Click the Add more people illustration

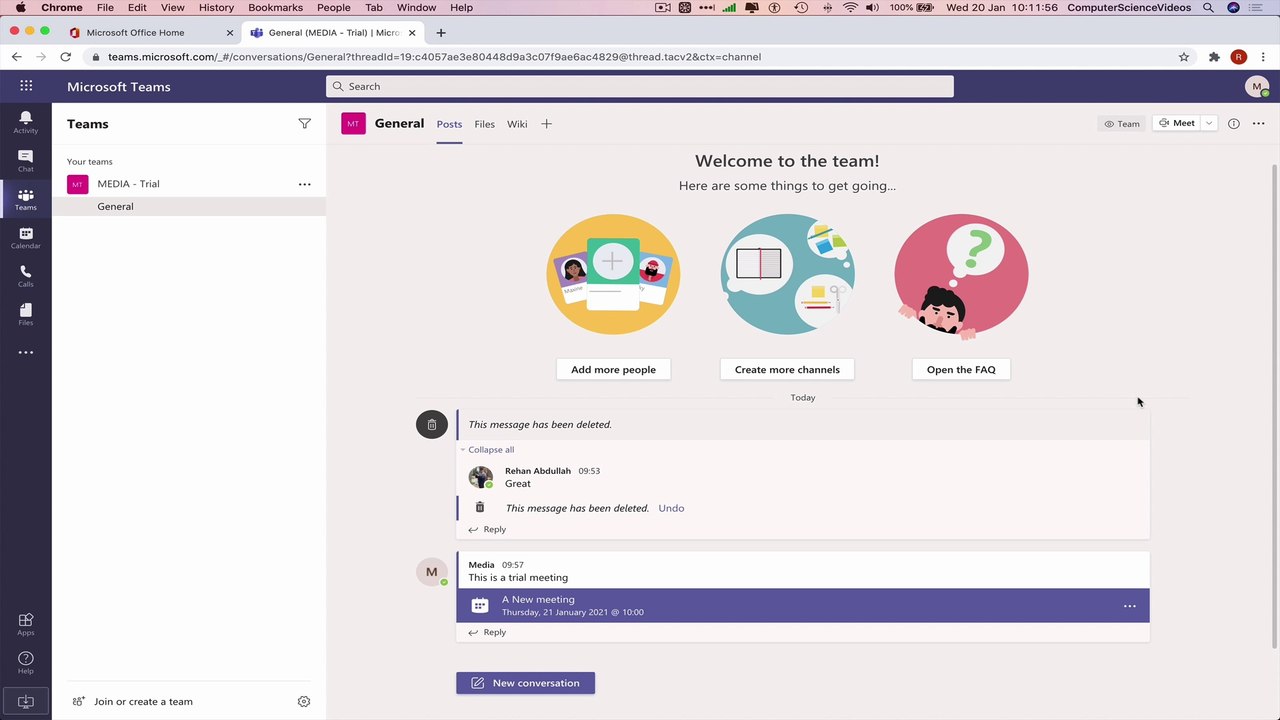pos(613,274)
